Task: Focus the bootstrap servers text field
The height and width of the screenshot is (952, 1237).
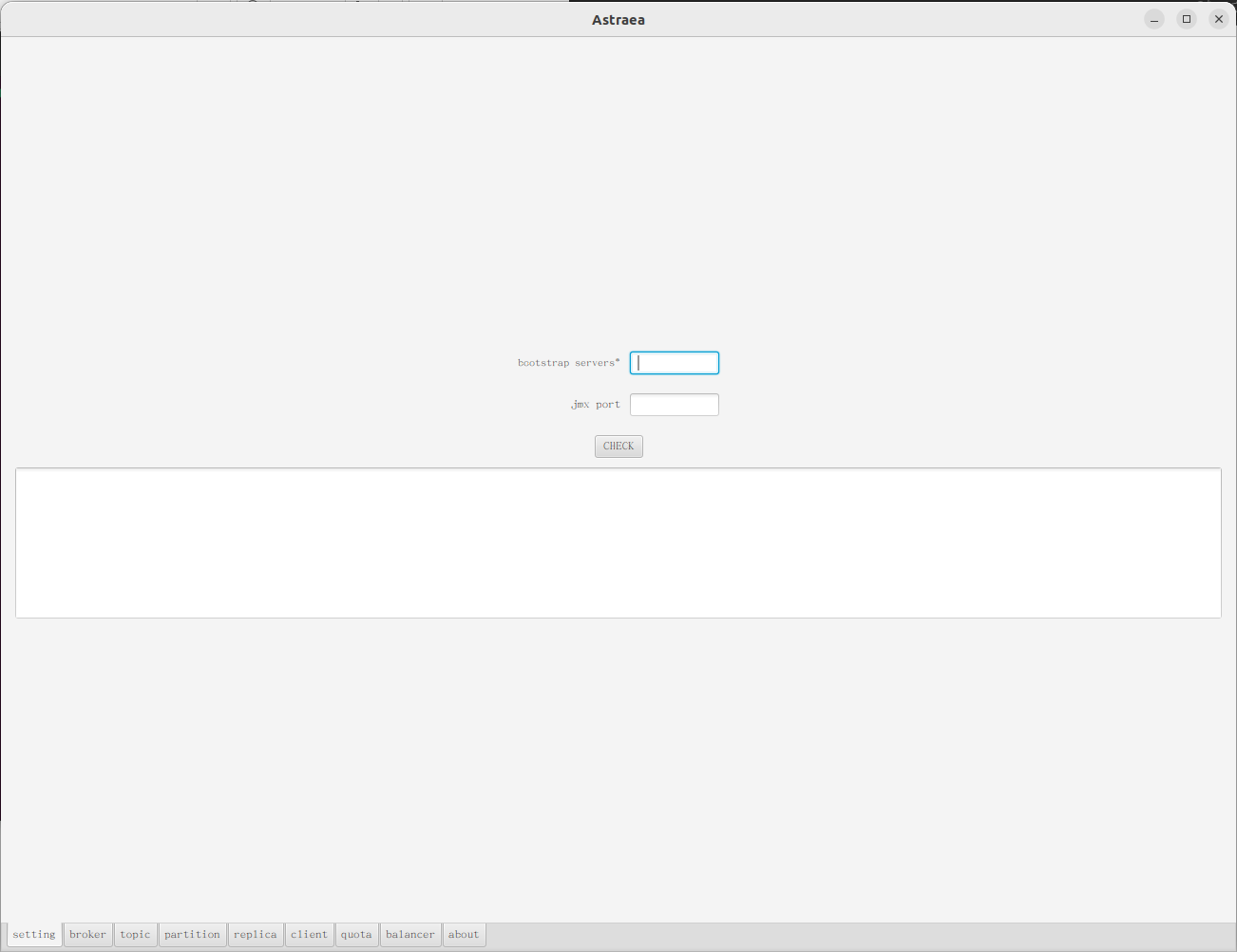Action: [x=675, y=362]
